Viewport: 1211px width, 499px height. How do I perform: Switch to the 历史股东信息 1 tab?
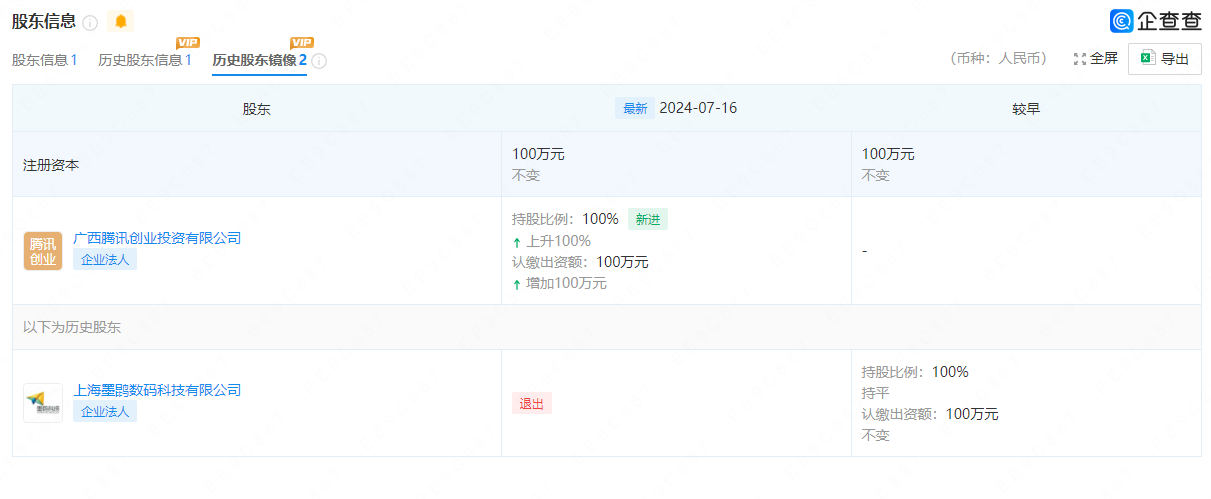tap(145, 60)
